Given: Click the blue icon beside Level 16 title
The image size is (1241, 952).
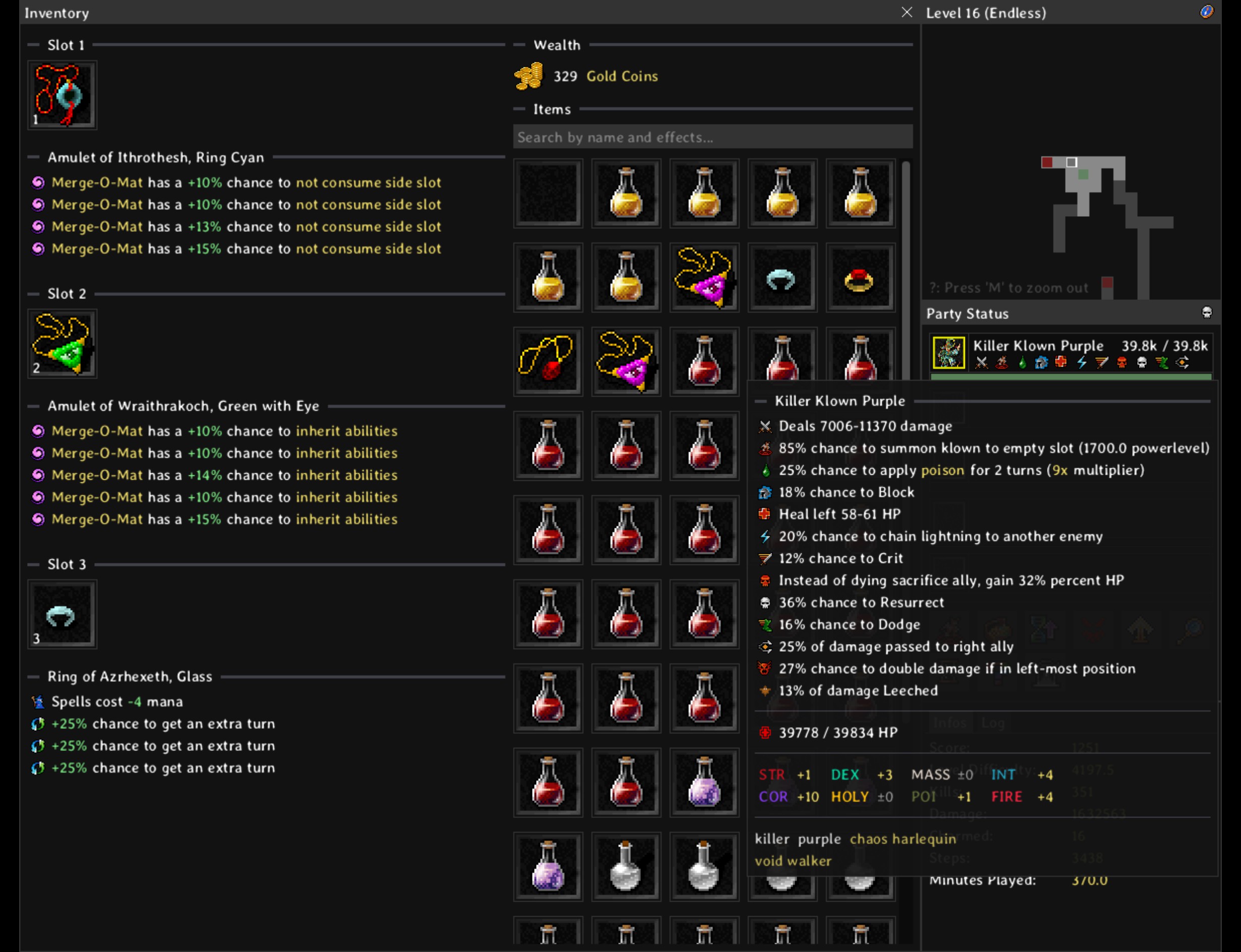Looking at the screenshot, I should (x=1206, y=12).
